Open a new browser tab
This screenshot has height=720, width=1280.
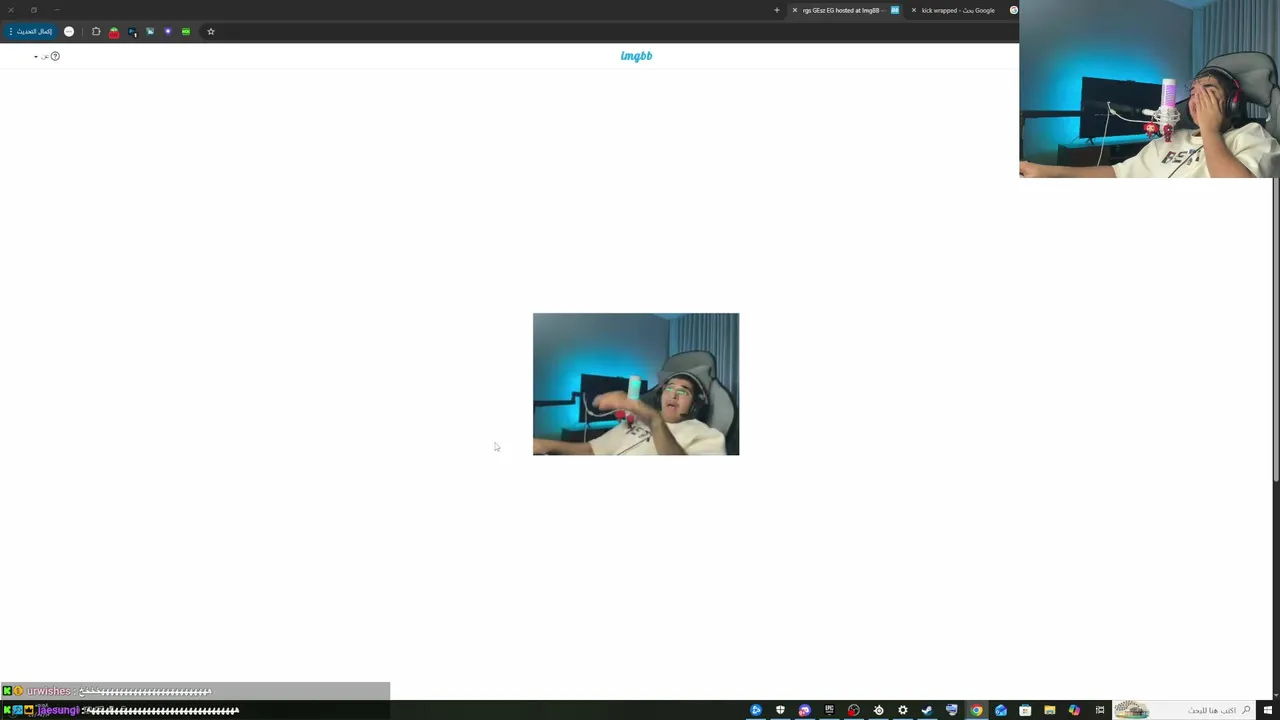coord(777,10)
